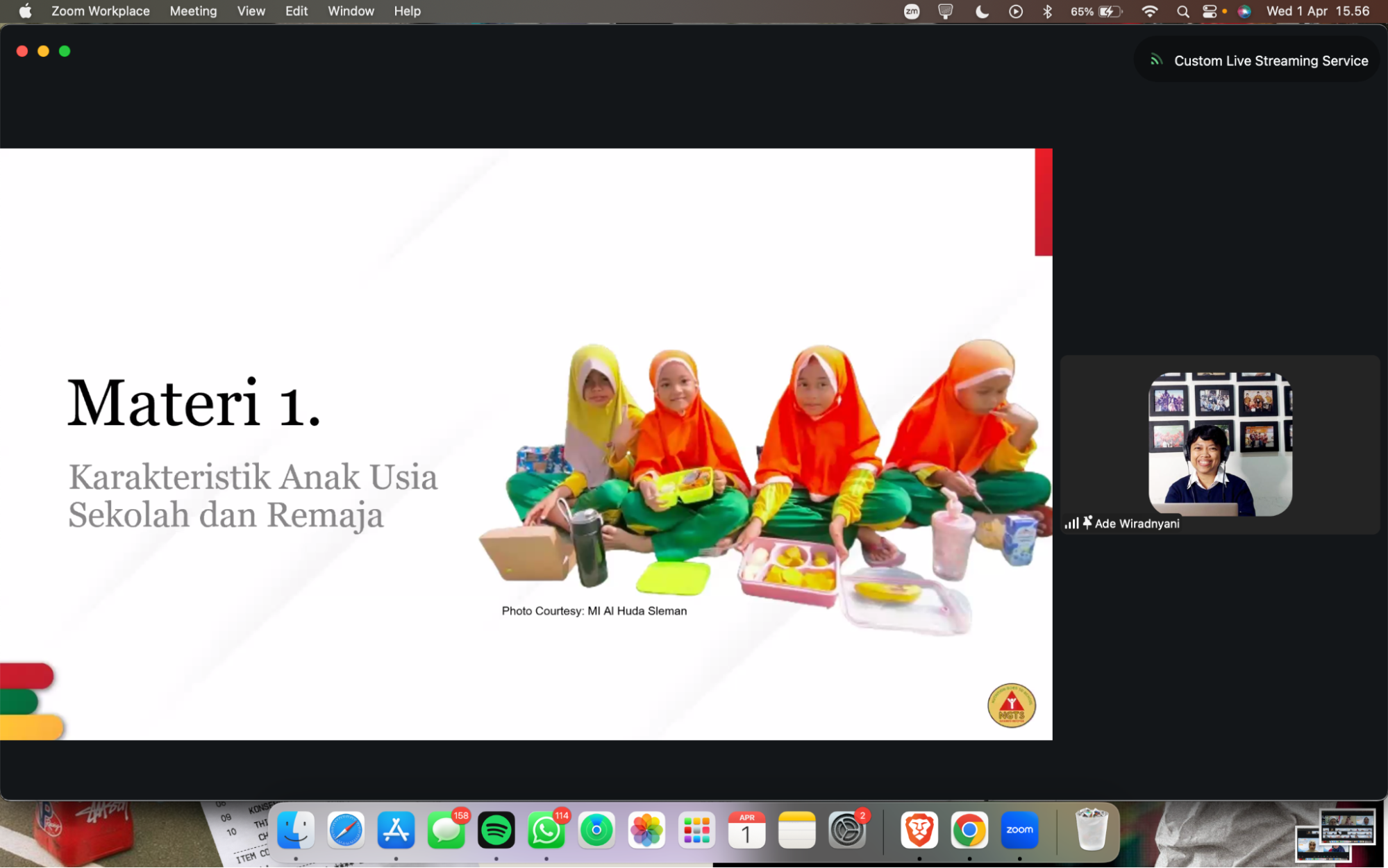Image resolution: width=1388 pixels, height=868 pixels.
Task: Click Custom Live Streaming Service indicator
Action: point(1257,60)
